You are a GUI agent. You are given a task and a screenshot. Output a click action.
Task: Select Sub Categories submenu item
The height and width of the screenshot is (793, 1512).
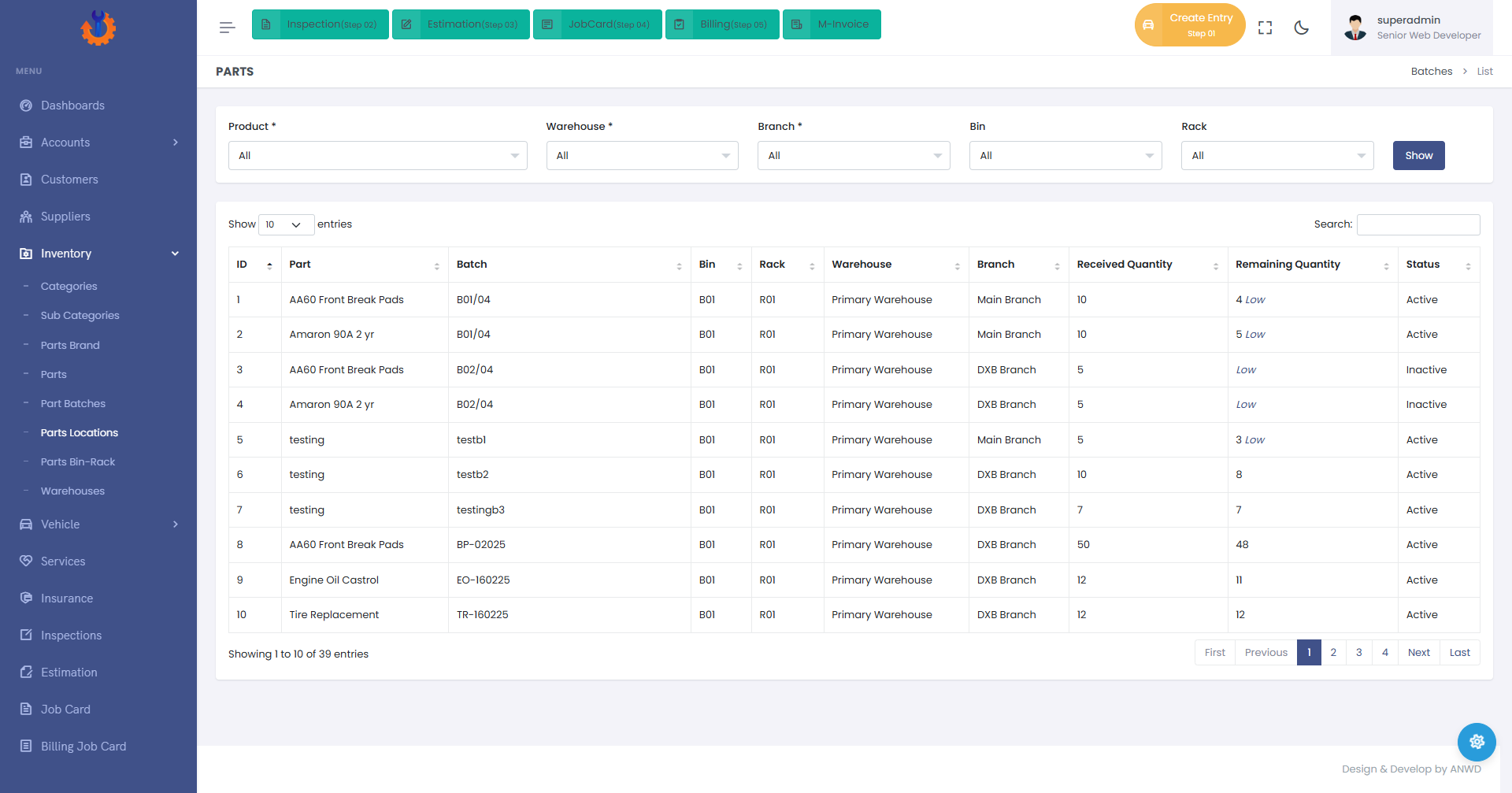coord(80,315)
